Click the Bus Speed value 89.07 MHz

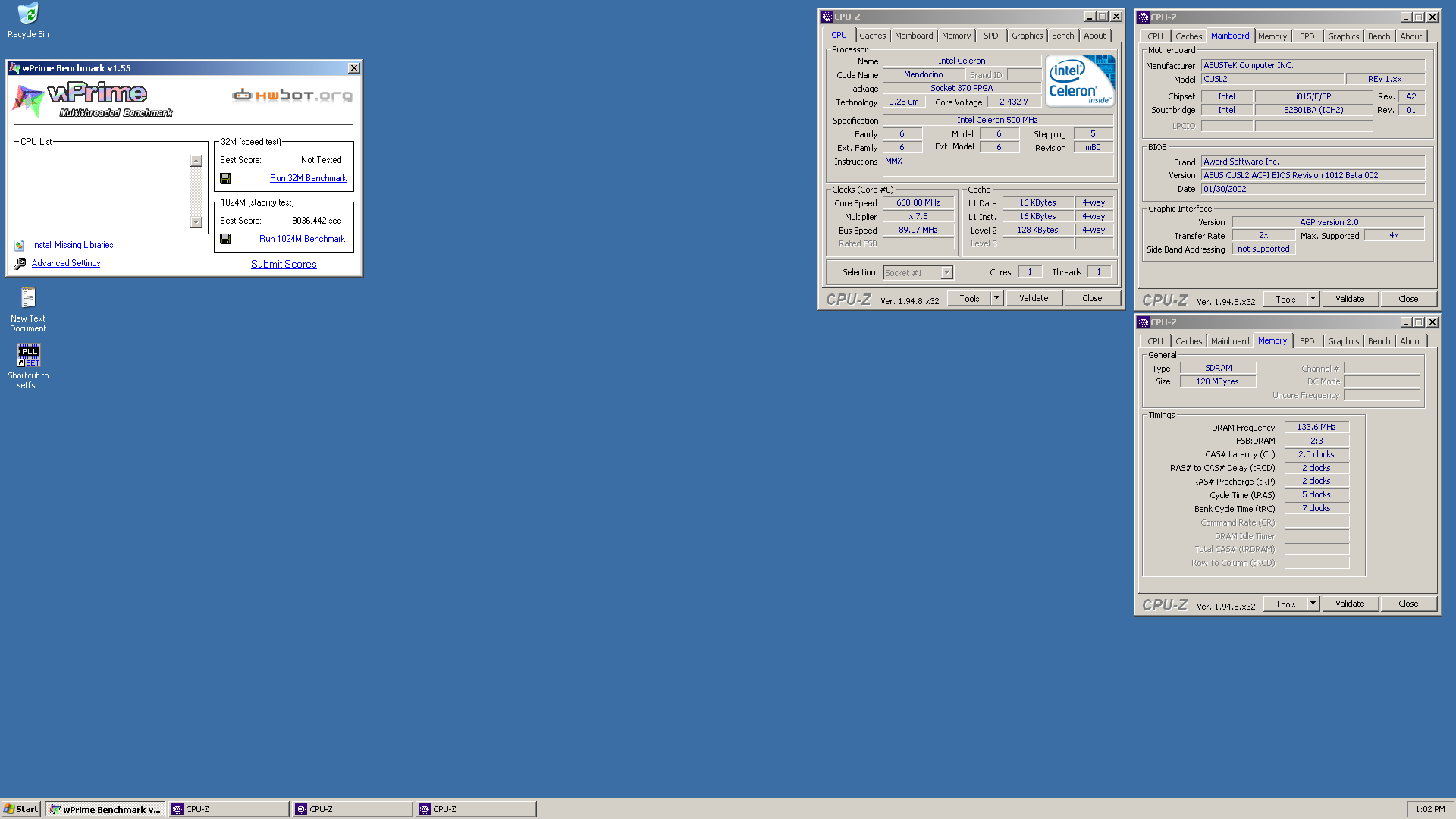click(918, 230)
